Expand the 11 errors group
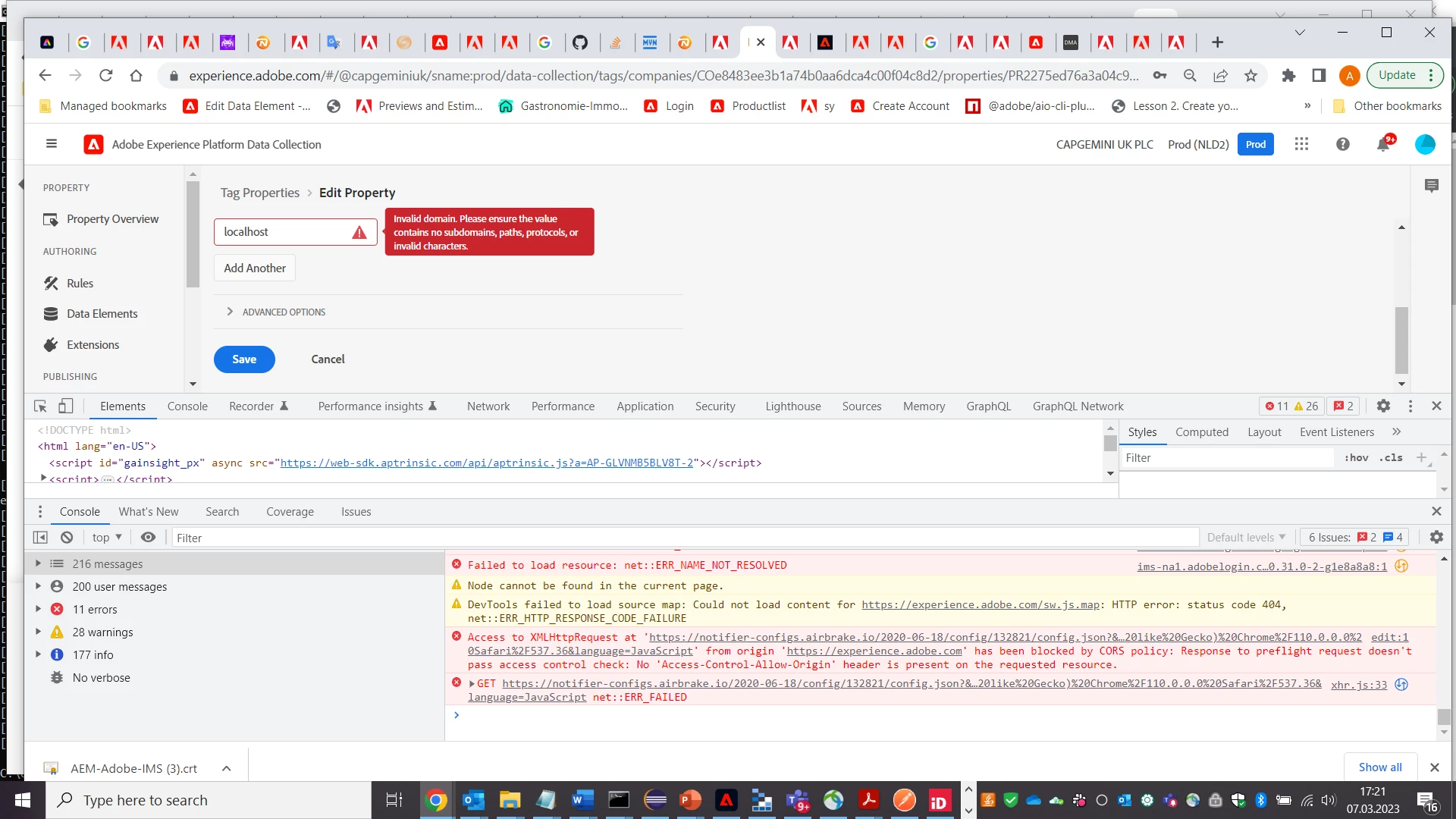The height and width of the screenshot is (819, 1456). point(39,610)
